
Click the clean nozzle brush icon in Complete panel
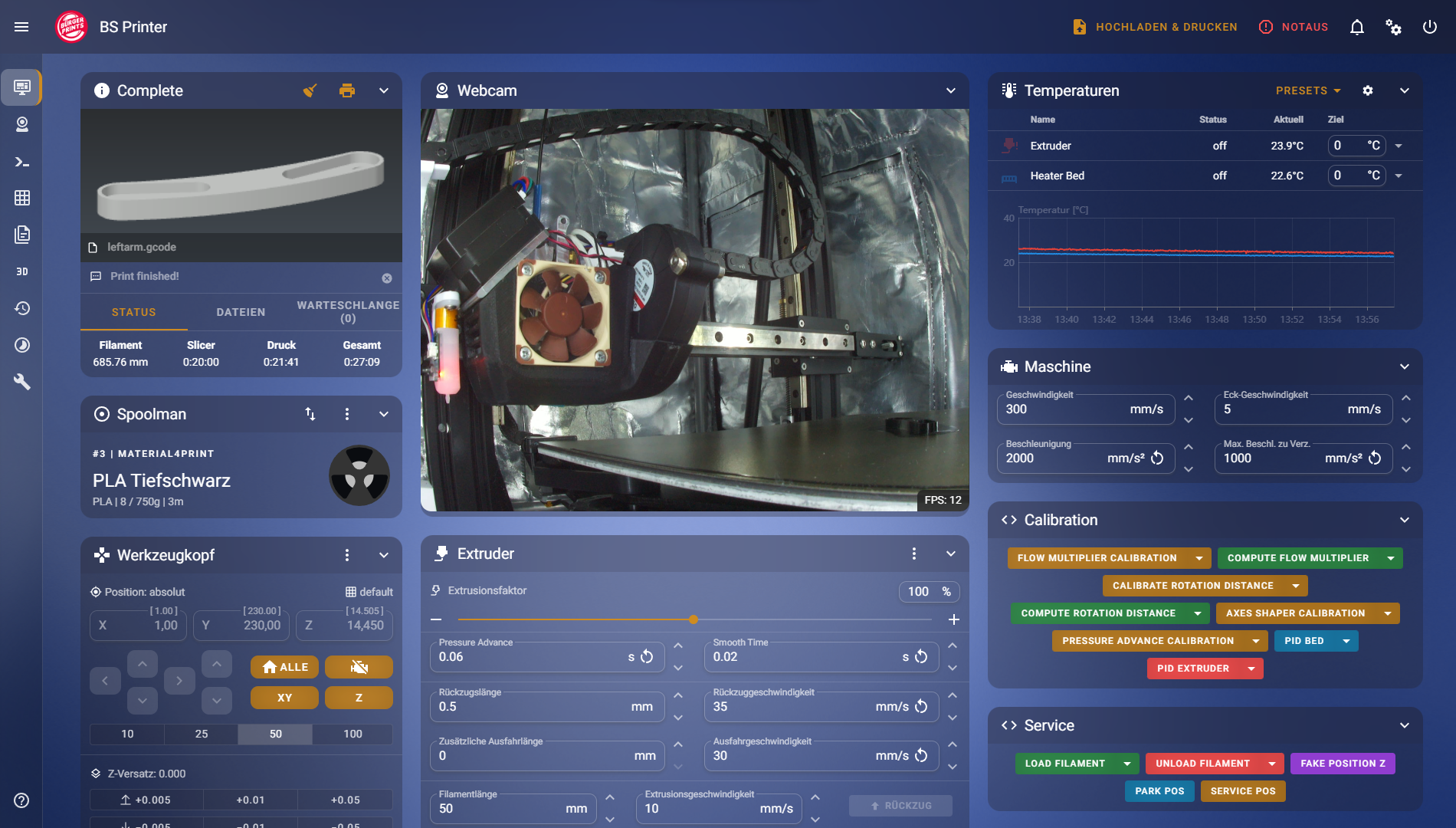point(309,90)
